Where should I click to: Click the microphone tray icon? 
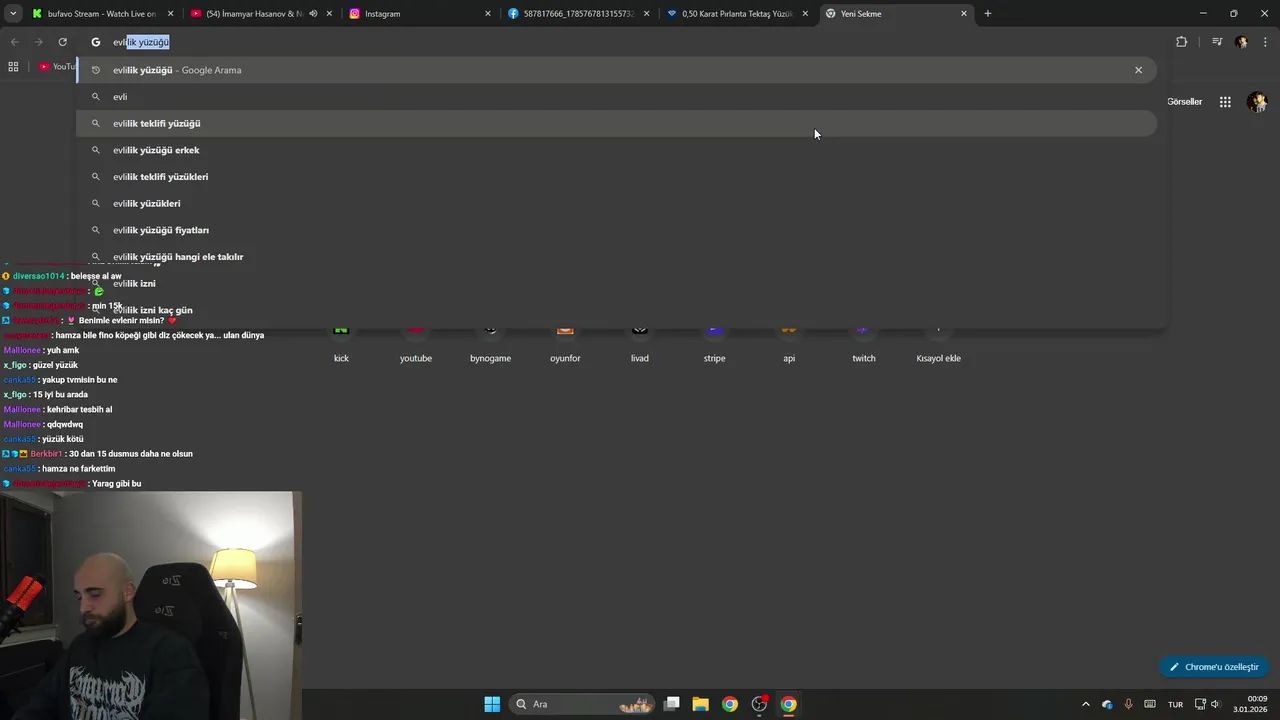pyautogui.click(x=1129, y=704)
